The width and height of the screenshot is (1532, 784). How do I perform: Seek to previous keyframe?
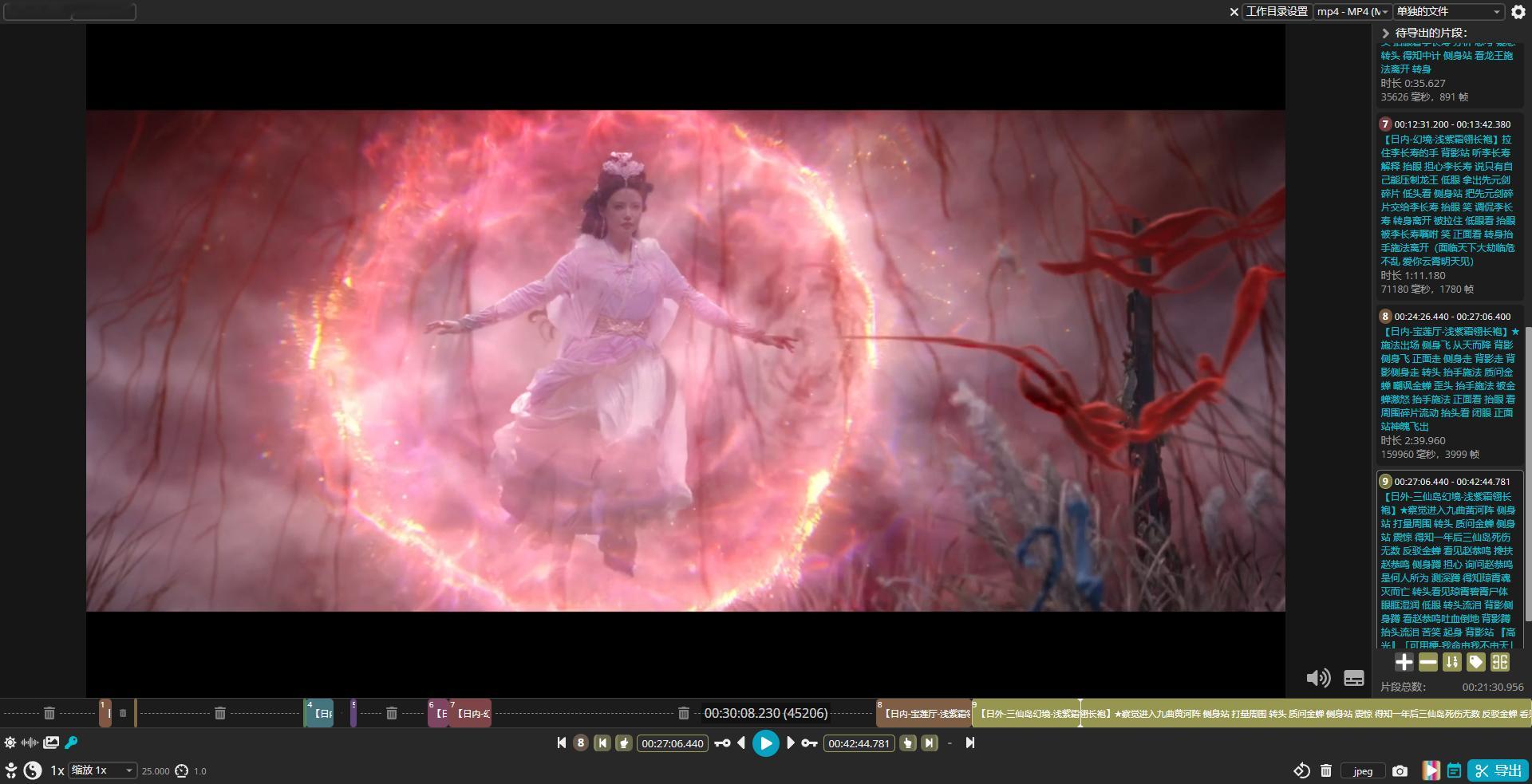tap(722, 743)
